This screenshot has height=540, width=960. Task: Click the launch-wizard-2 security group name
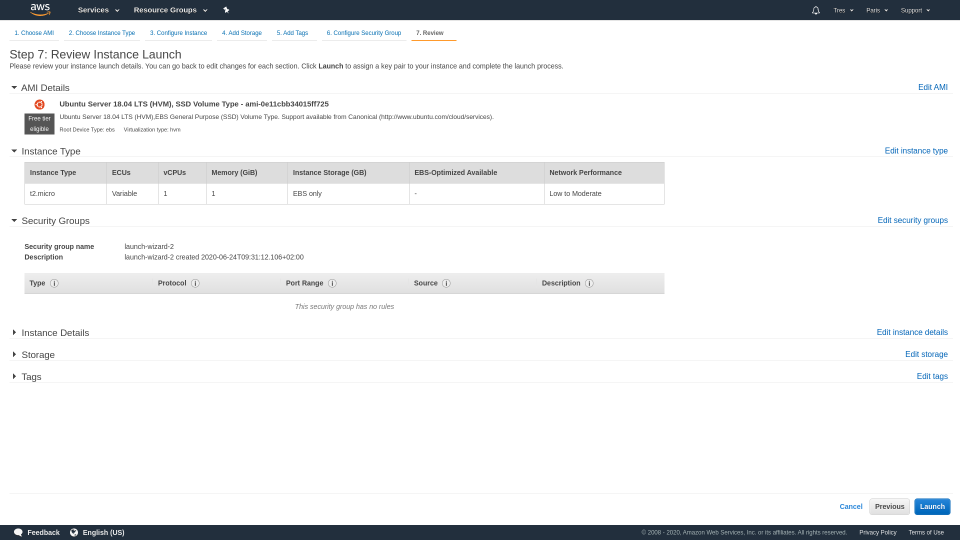(149, 247)
